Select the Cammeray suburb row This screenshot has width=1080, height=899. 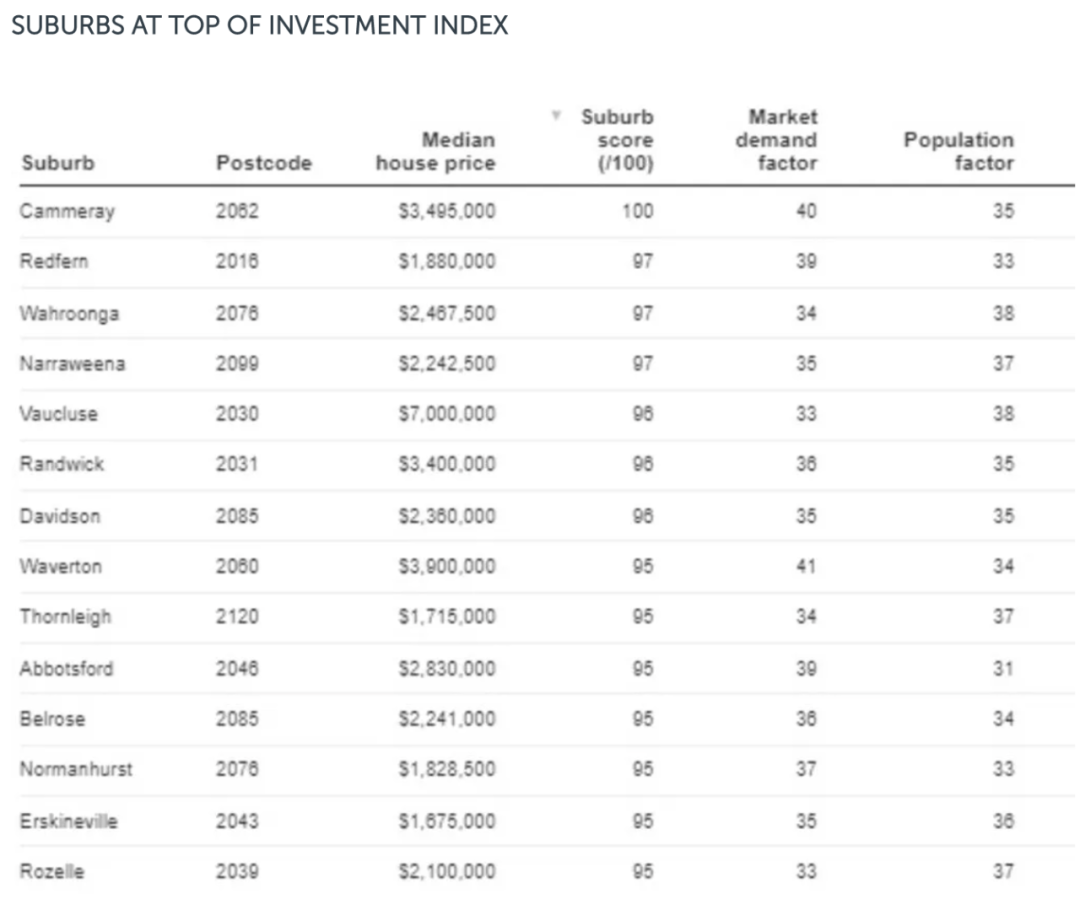click(67, 211)
